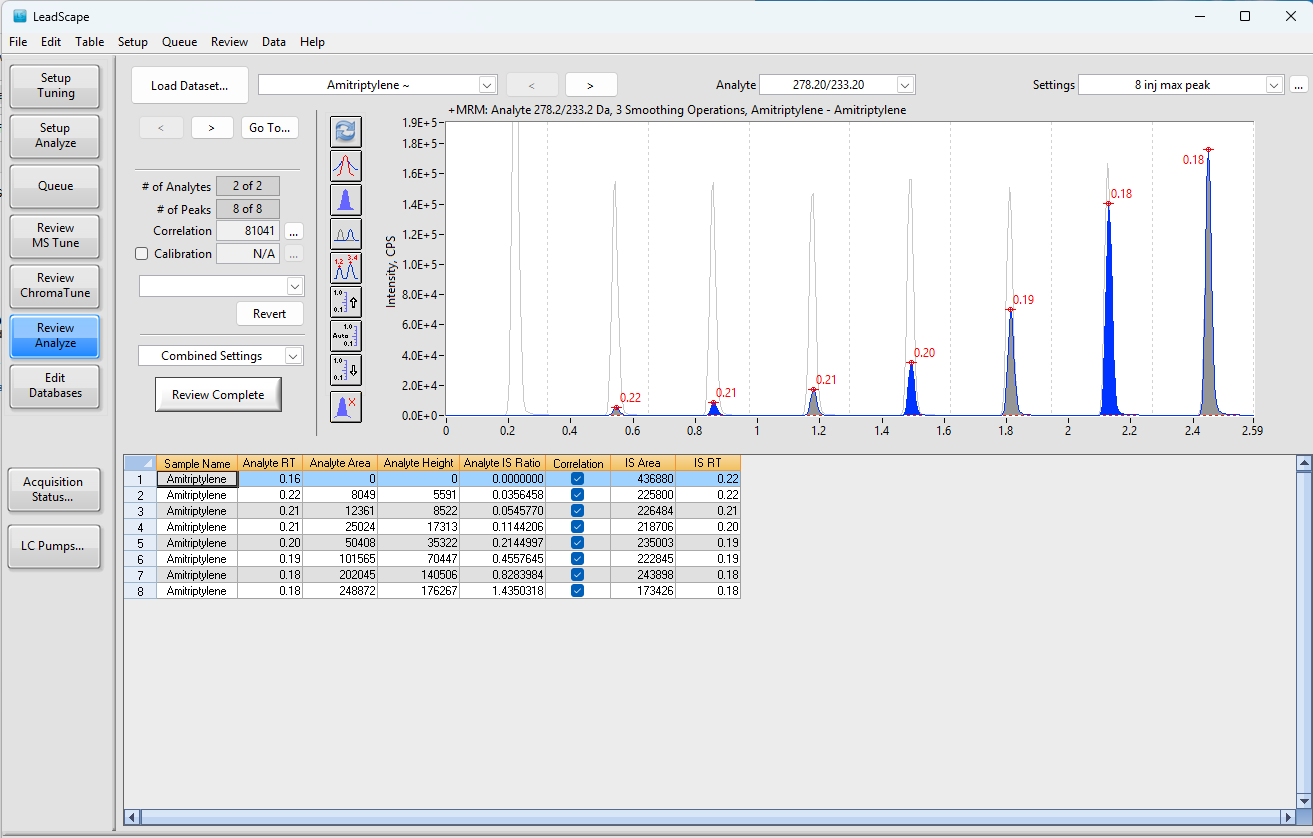The image size is (1313, 838).
Task: Click the Setup Tuning sidebar button
Action: pos(56,86)
